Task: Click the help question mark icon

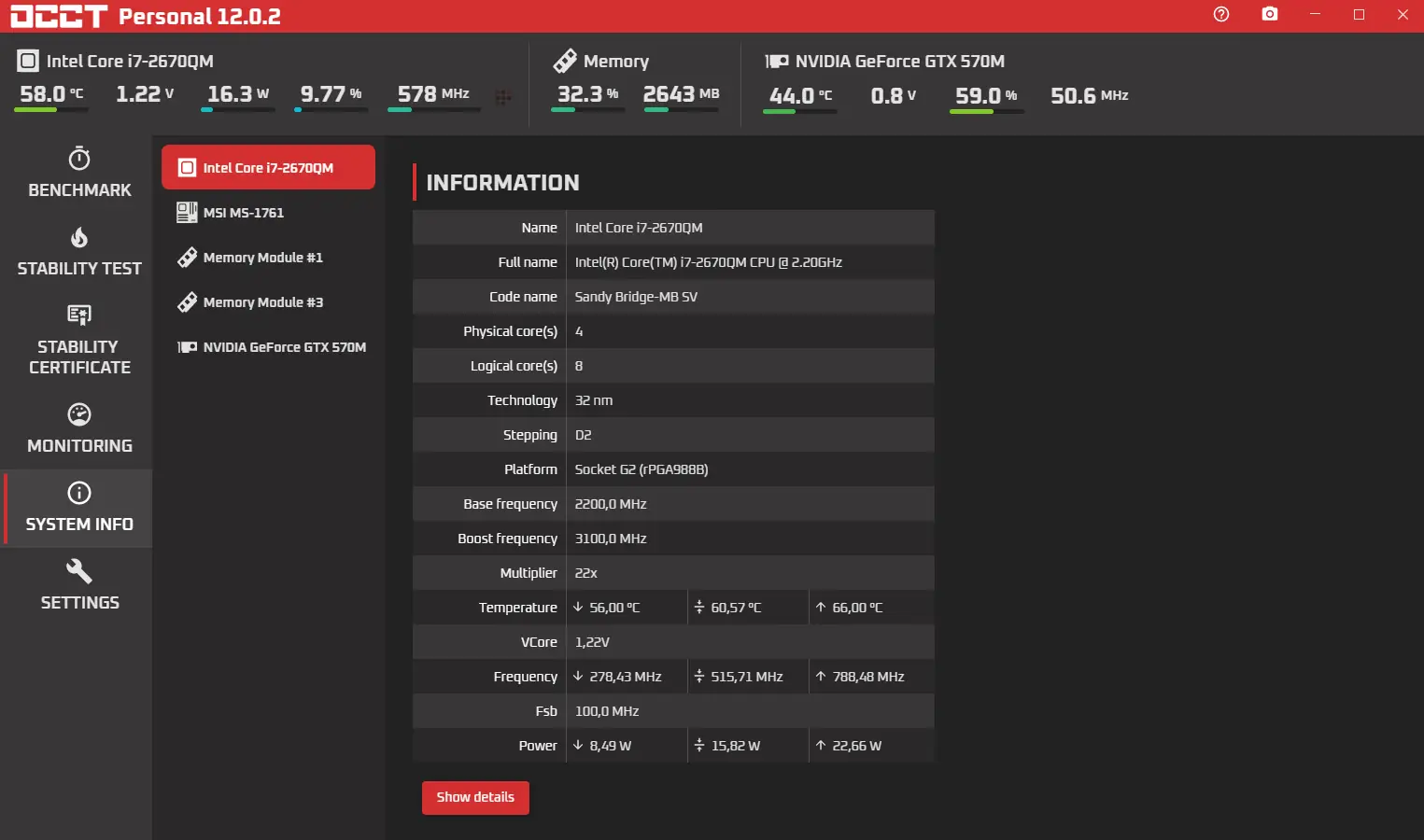Action: click(1221, 14)
